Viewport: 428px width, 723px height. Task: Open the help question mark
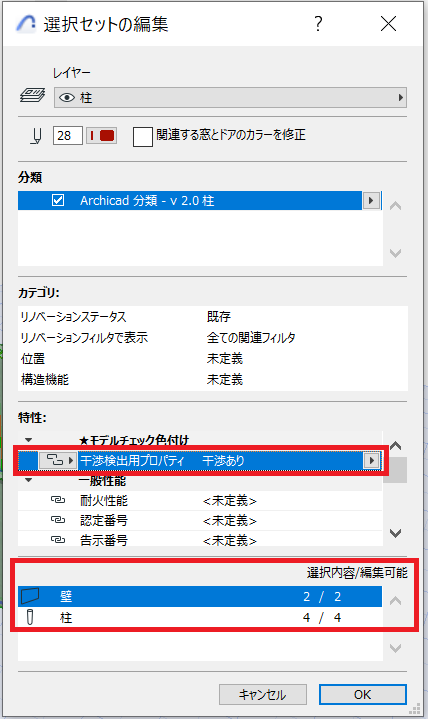[x=318, y=23]
